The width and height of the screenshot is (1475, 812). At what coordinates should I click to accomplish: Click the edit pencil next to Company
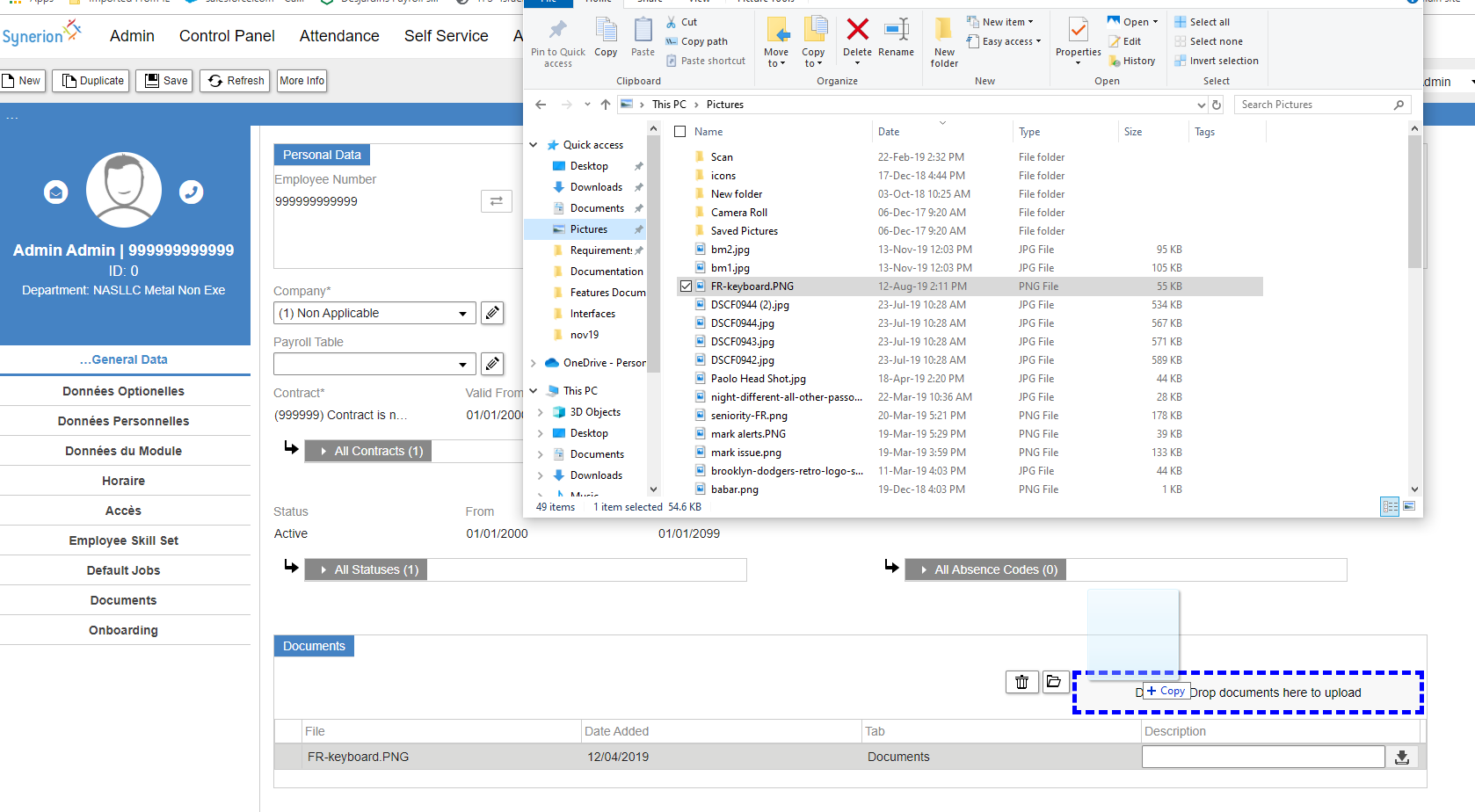[x=492, y=313]
